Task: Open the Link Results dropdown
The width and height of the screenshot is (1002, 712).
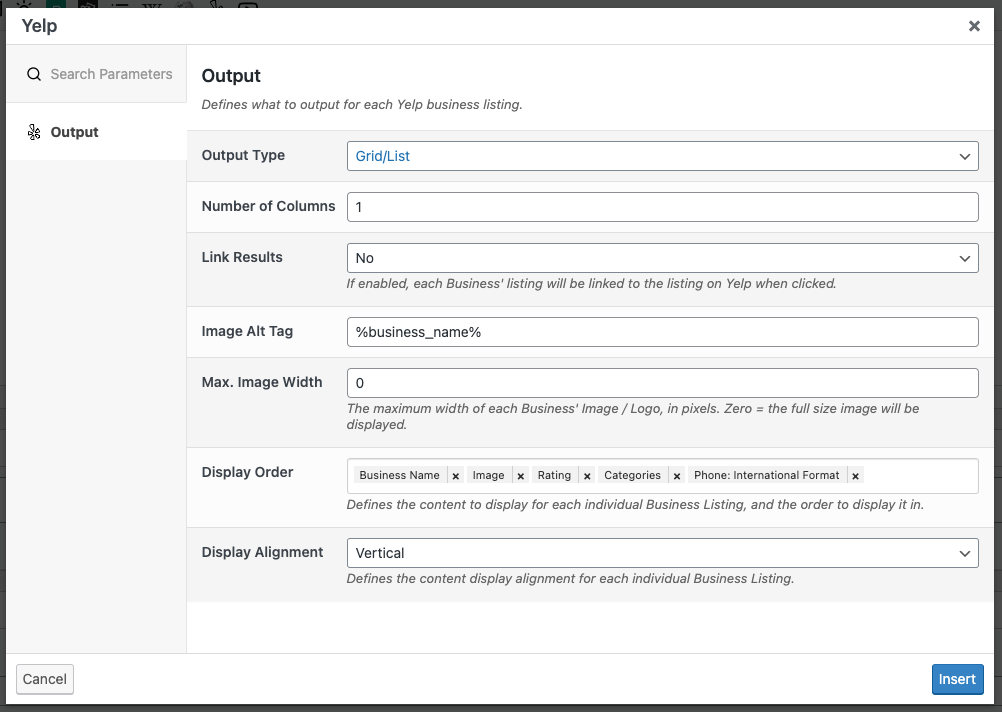Action: point(663,258)
